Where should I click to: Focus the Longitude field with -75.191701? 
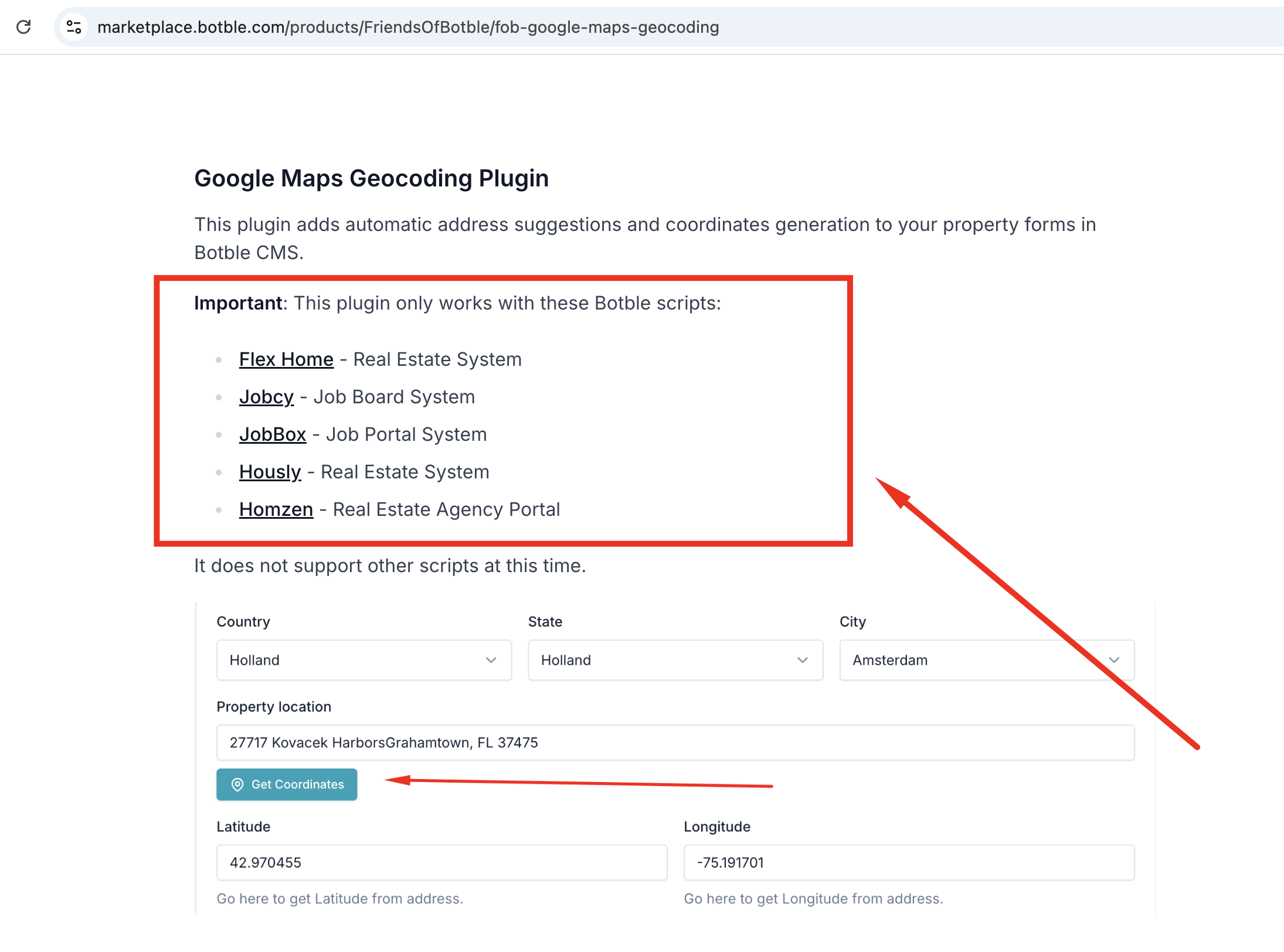coord(909,862)
